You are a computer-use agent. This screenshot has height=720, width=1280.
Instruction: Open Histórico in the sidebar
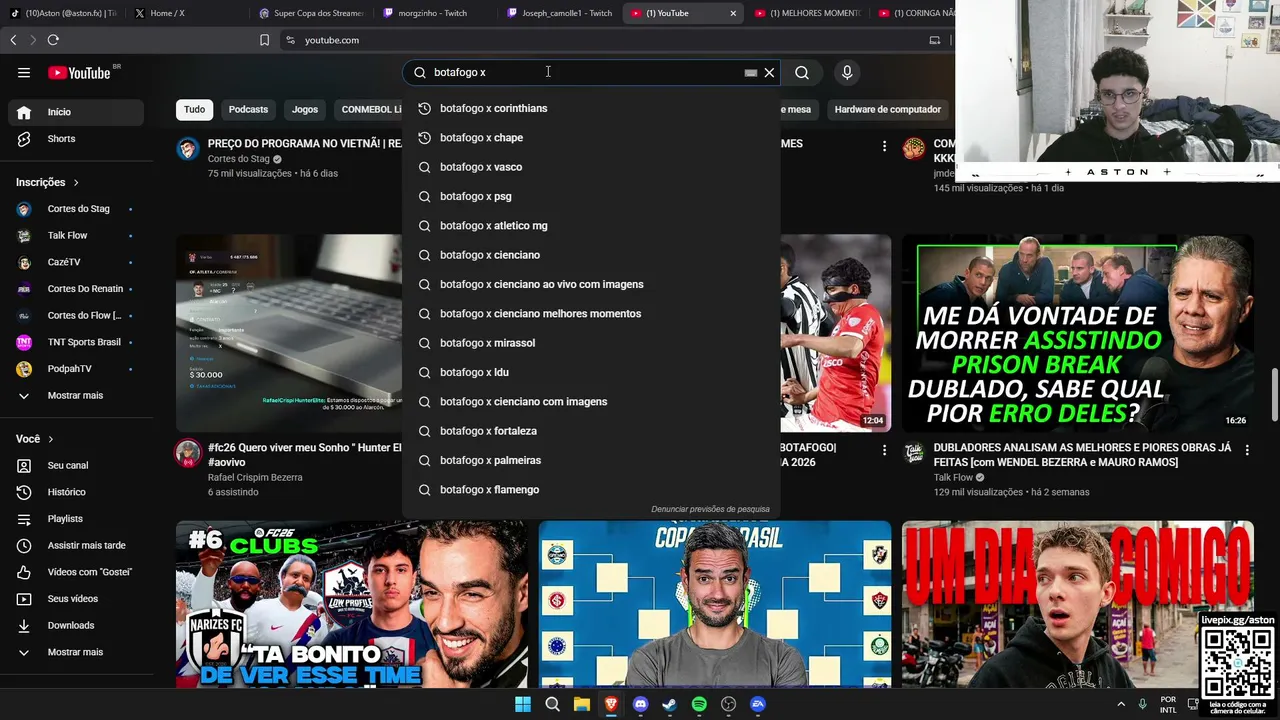76,492
